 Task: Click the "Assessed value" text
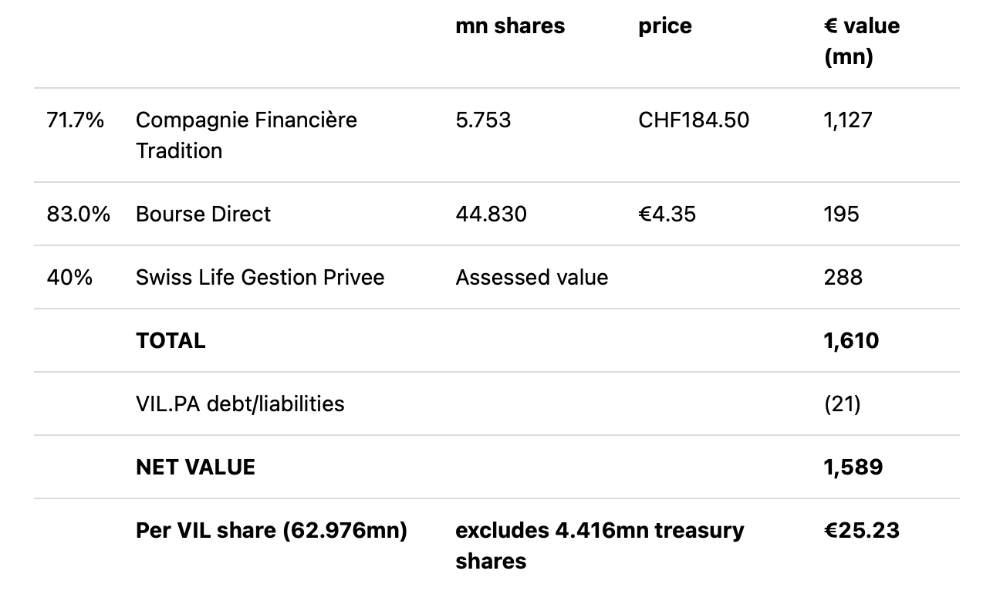pyautogui.click(x=531, y=277)
